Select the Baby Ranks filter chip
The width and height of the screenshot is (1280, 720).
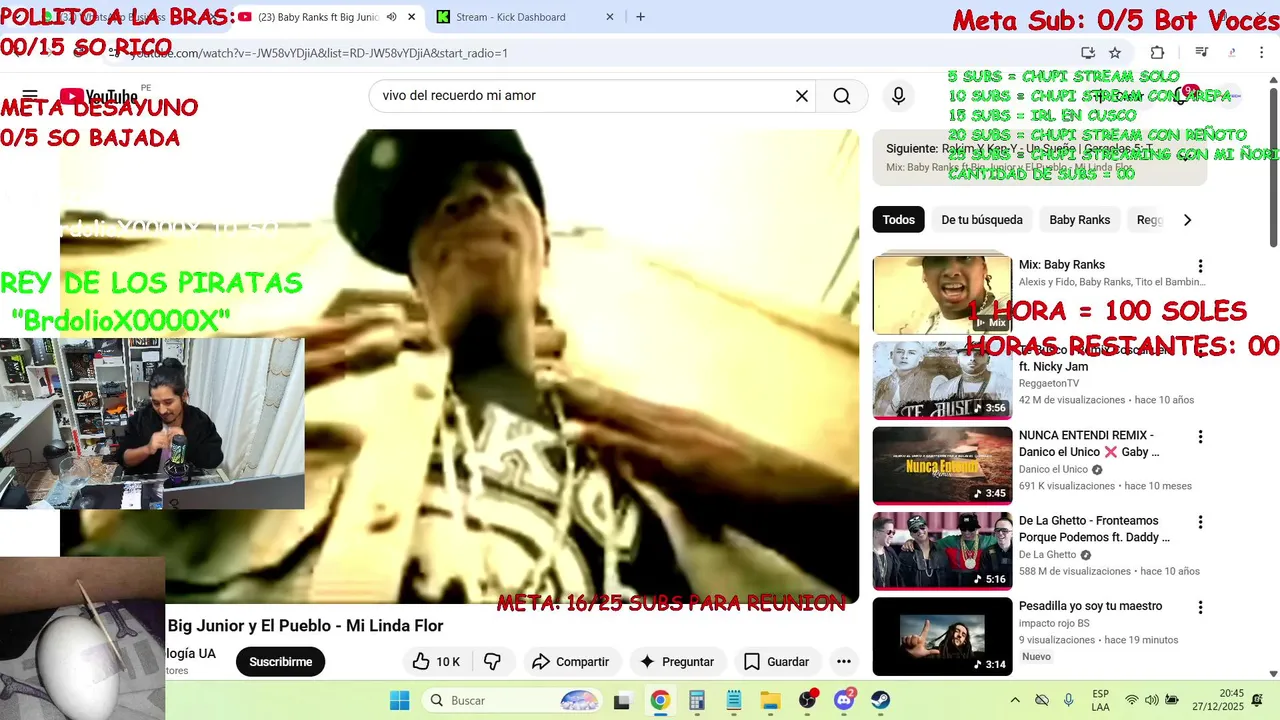coord(1079,220)
